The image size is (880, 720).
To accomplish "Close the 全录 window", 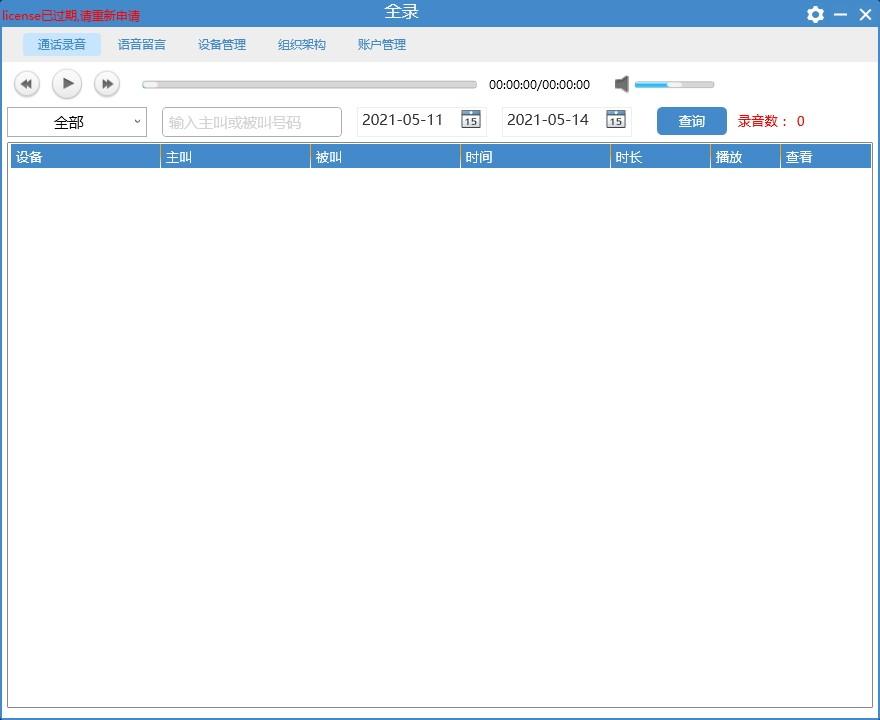I will pyautogui.click(x=865, y=14).
